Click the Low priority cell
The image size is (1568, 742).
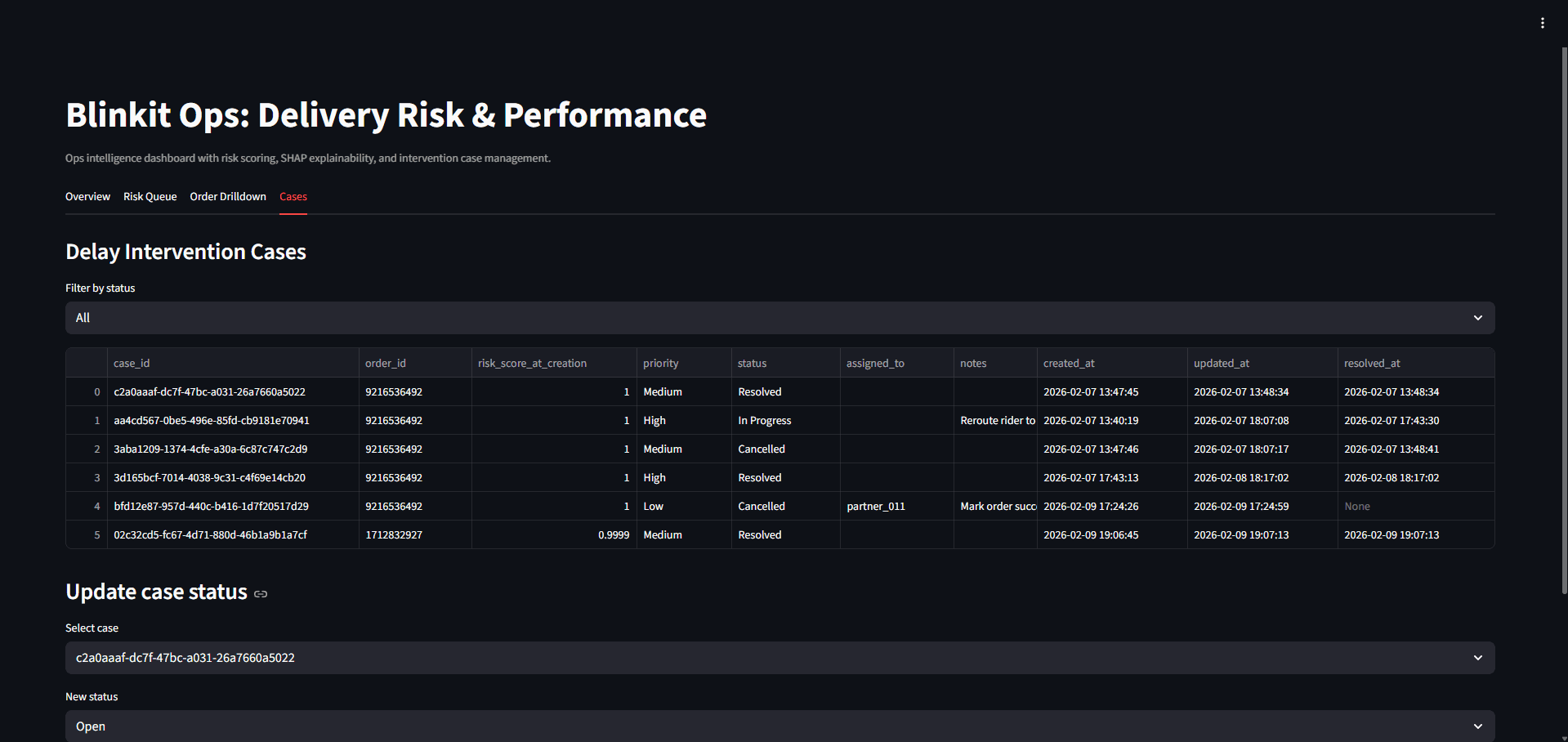coord(683,506)
